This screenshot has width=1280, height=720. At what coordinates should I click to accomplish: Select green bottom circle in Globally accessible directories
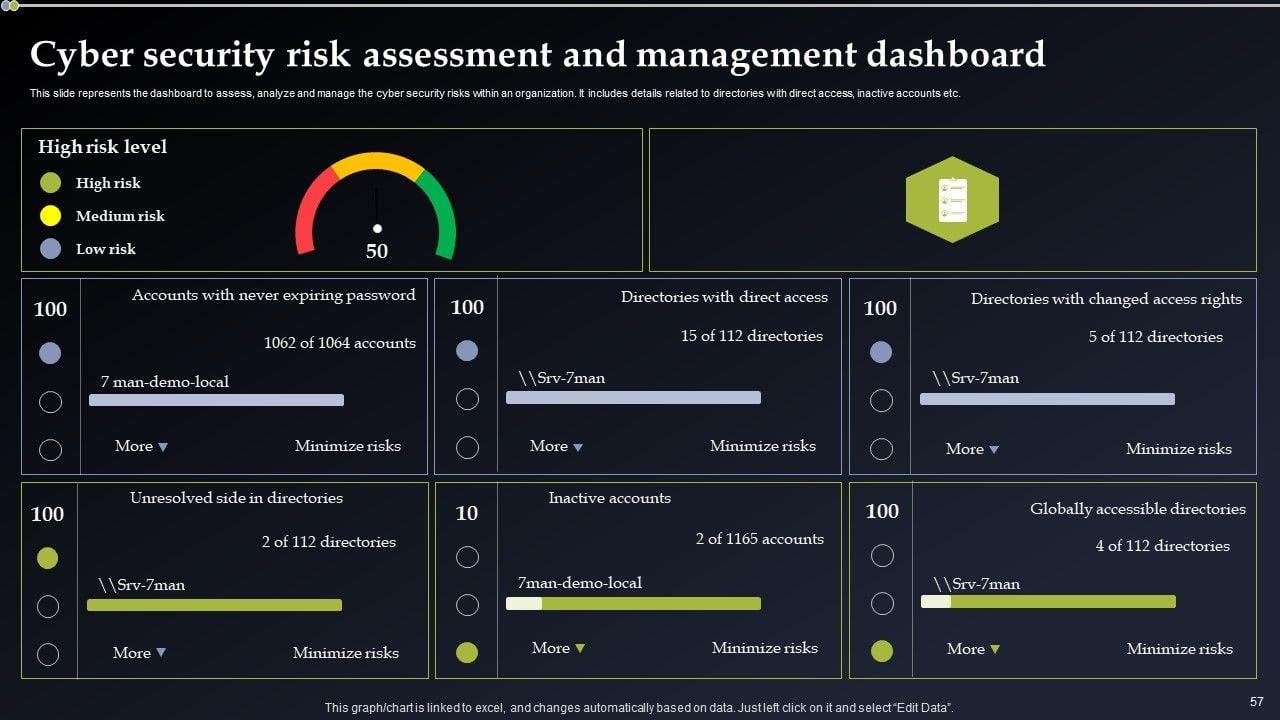[882, 651]
